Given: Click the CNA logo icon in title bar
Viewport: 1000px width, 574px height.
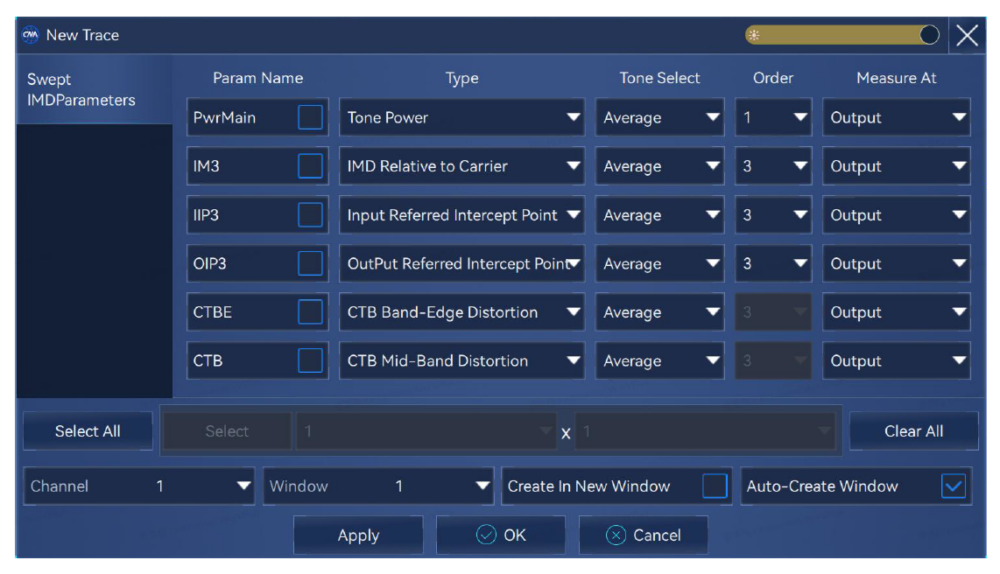Looking at the screenshot, I should pyautogui.click(x=30, y=35).
